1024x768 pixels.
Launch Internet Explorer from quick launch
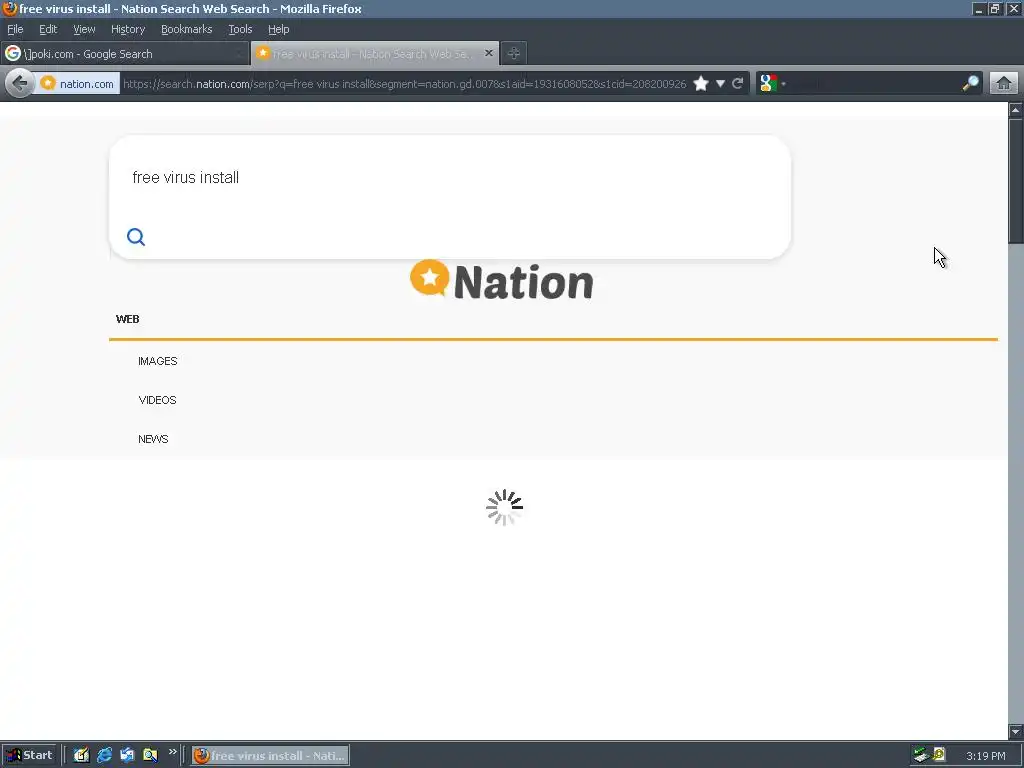(104, 755)
